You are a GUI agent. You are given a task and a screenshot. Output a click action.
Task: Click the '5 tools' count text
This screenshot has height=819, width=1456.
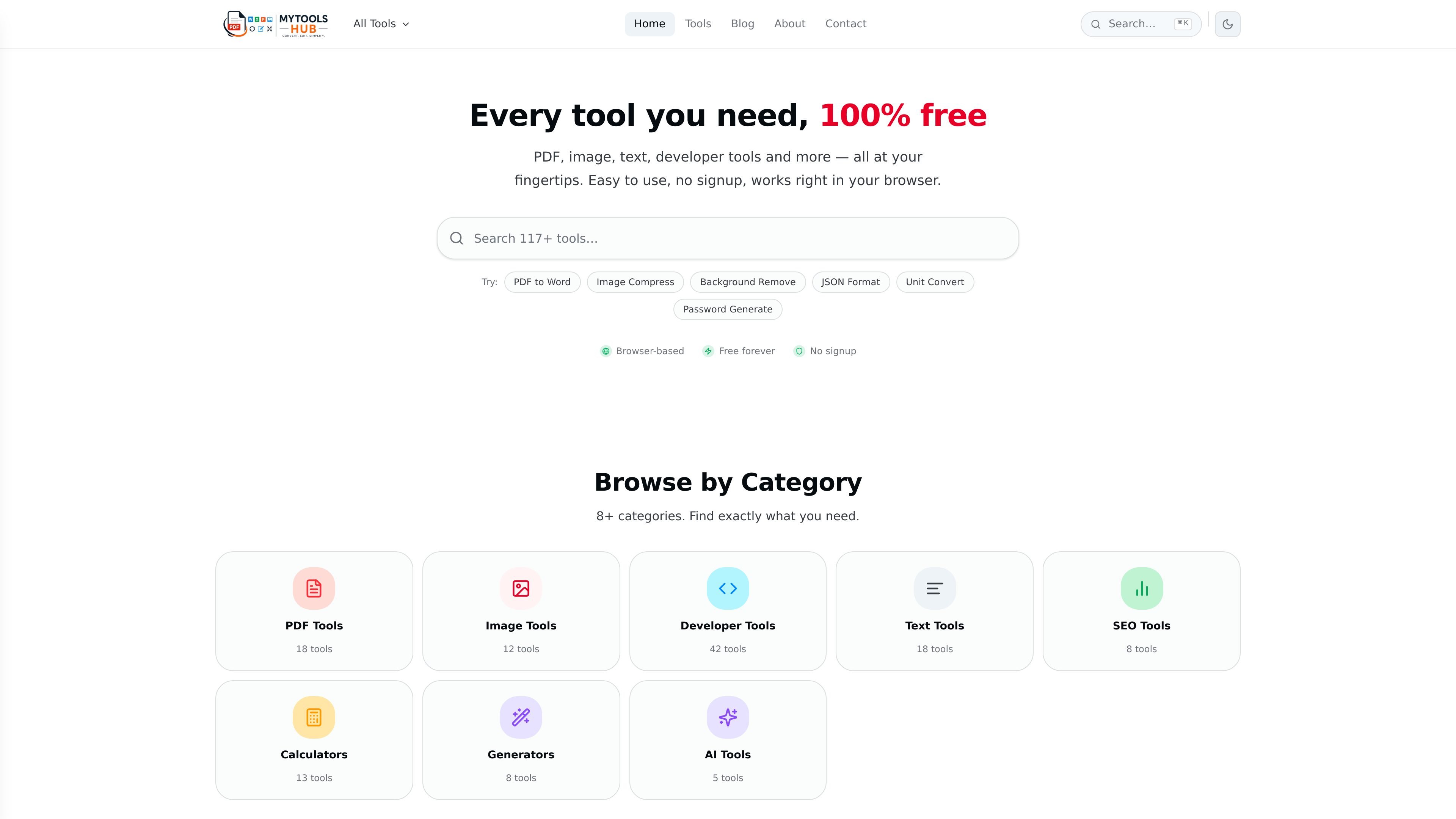[x=728, y=778]
